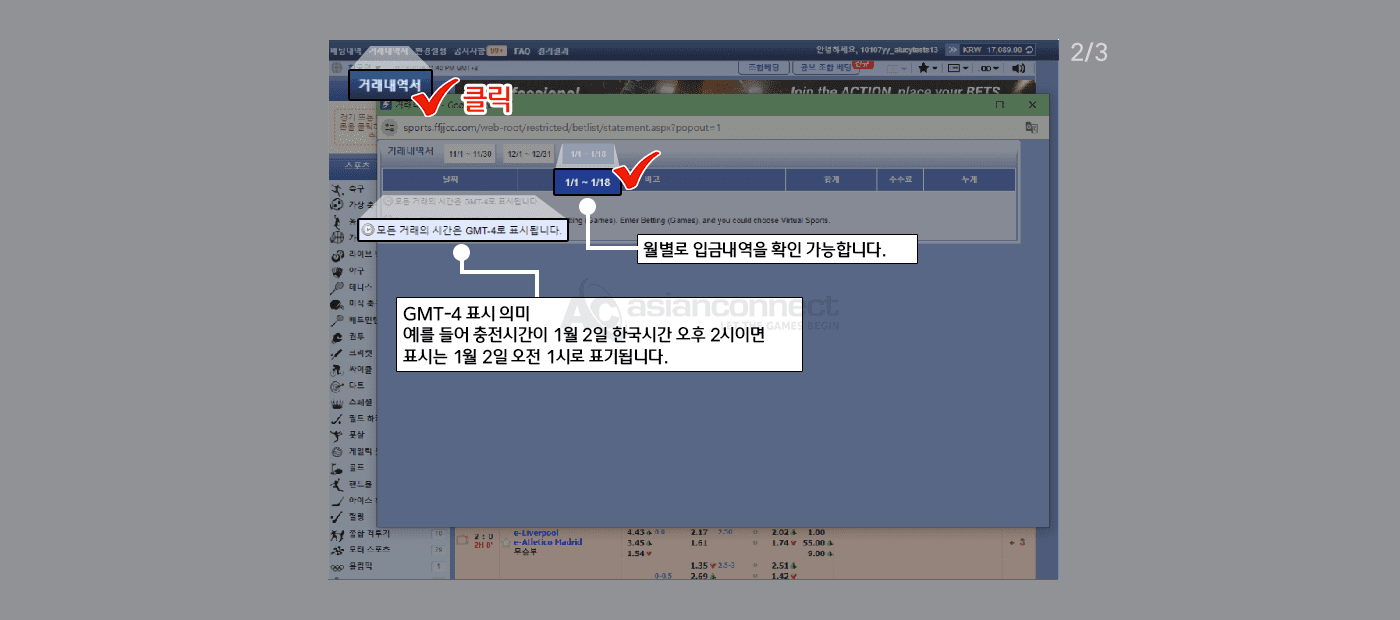Open the star favorites dropdown
The image size is (1400, 620).
point(927,68)
